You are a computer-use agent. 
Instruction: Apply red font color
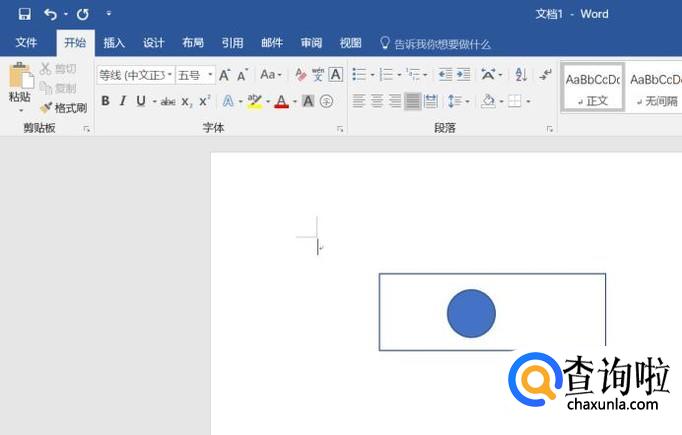pyautogui.click(x=281, y=101)
